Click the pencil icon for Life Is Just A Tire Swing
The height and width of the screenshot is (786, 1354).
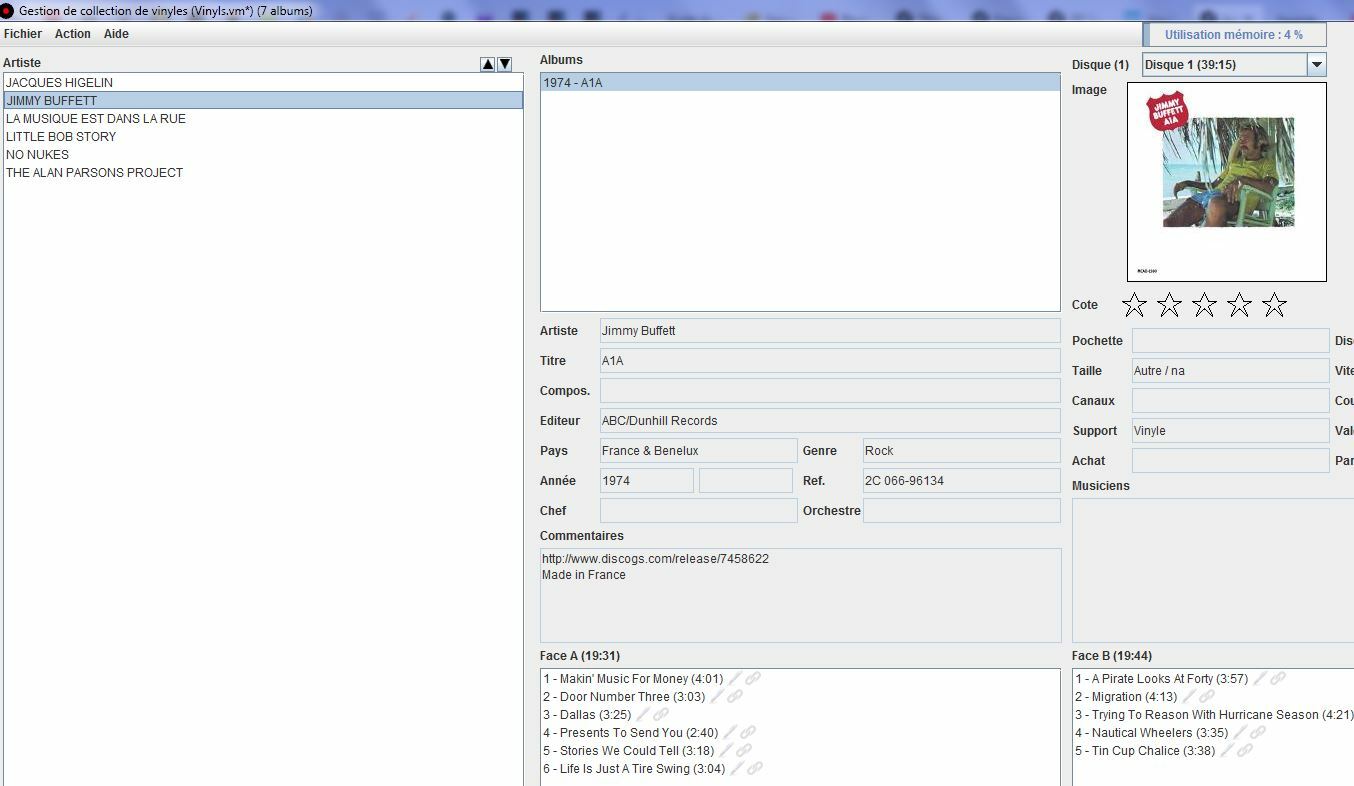coord(737,768)
